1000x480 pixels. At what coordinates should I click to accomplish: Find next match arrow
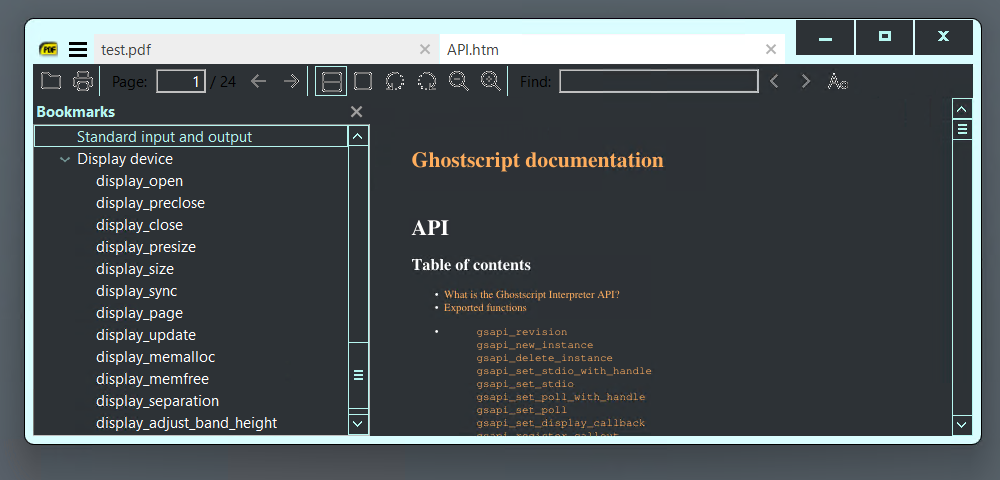click(x=805, y=81)
